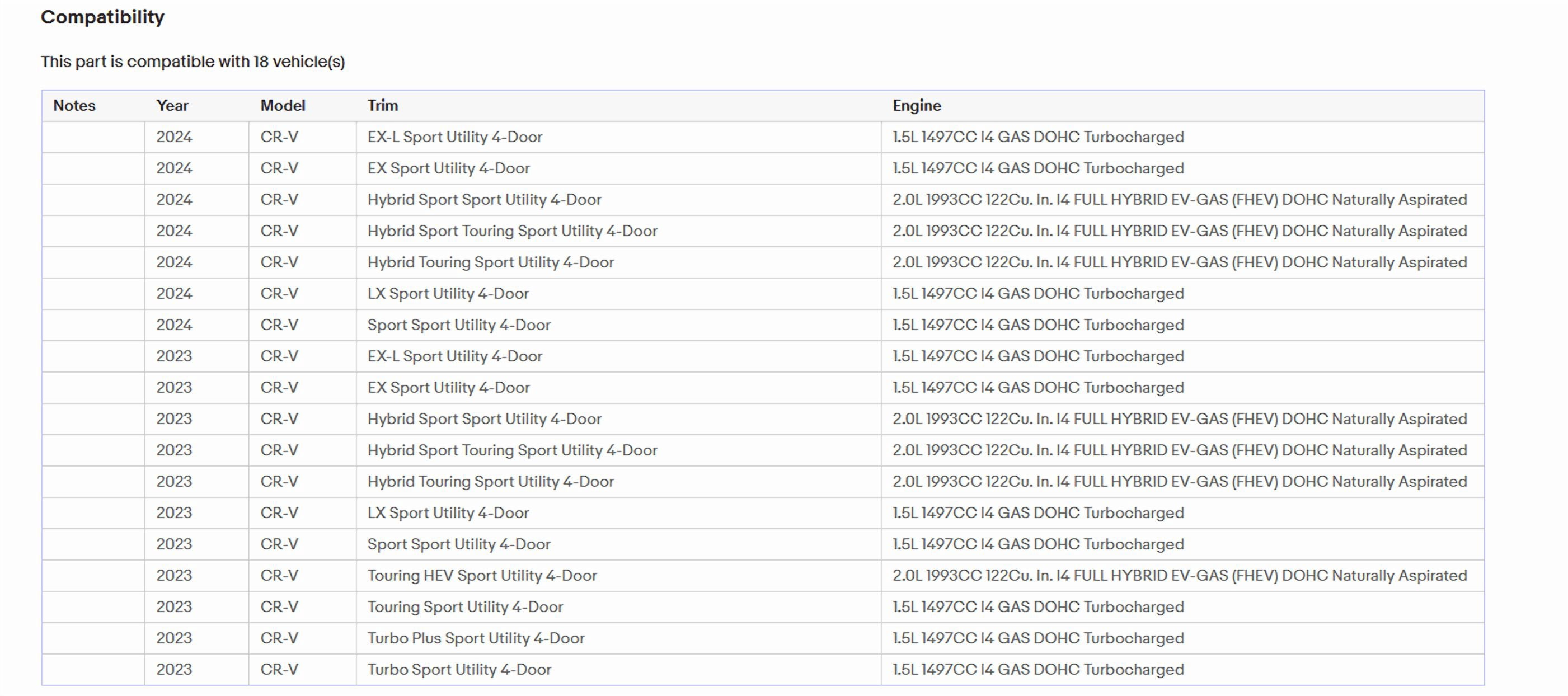The image size is (1568, 696).
Task: Click the 'compatible with 18 vehicle(s)' text
Action: (237, 62)
